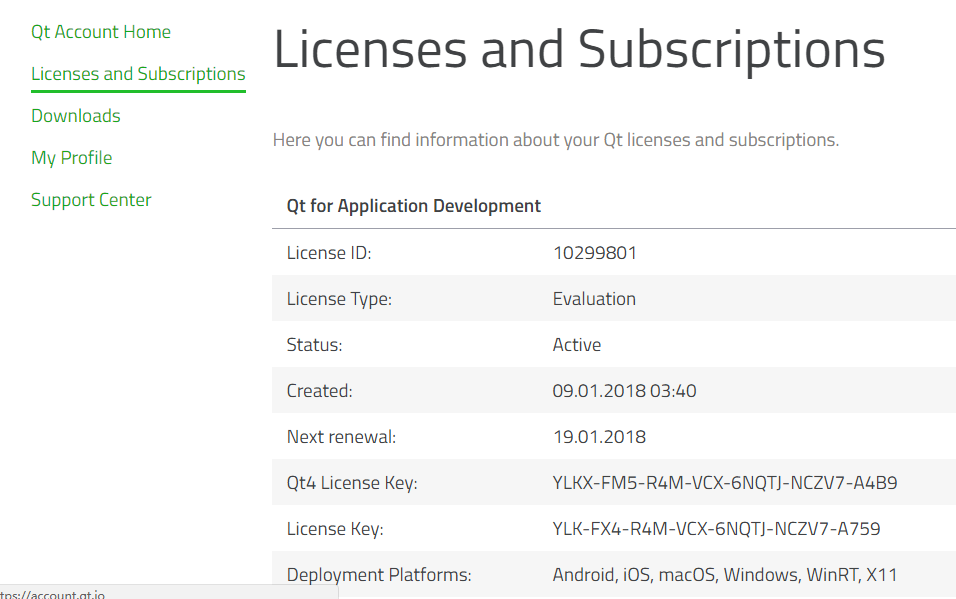Screen dimensions: 956x599
Task: Visit the Support Center link
Action: click(91, 201)
